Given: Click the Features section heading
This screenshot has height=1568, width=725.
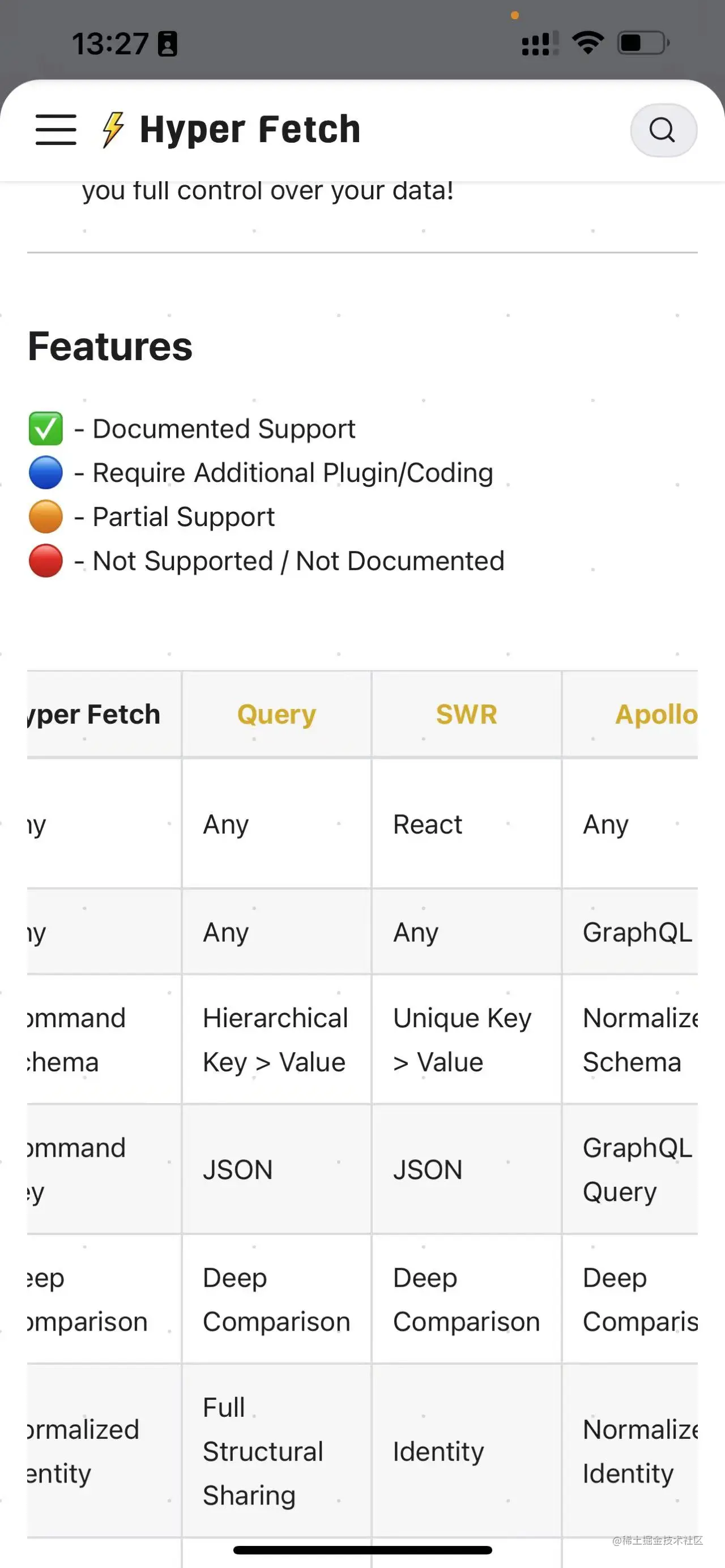Looking at the screenshot, I should 110,347.
